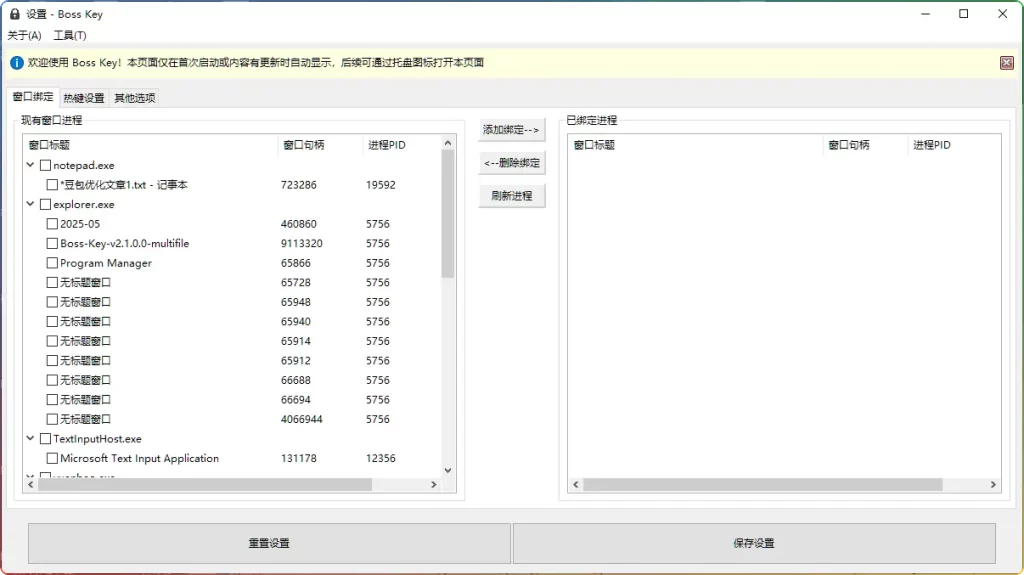
Task: Switch to the 热键设置 tab
Action: click(x=84, y=98)
